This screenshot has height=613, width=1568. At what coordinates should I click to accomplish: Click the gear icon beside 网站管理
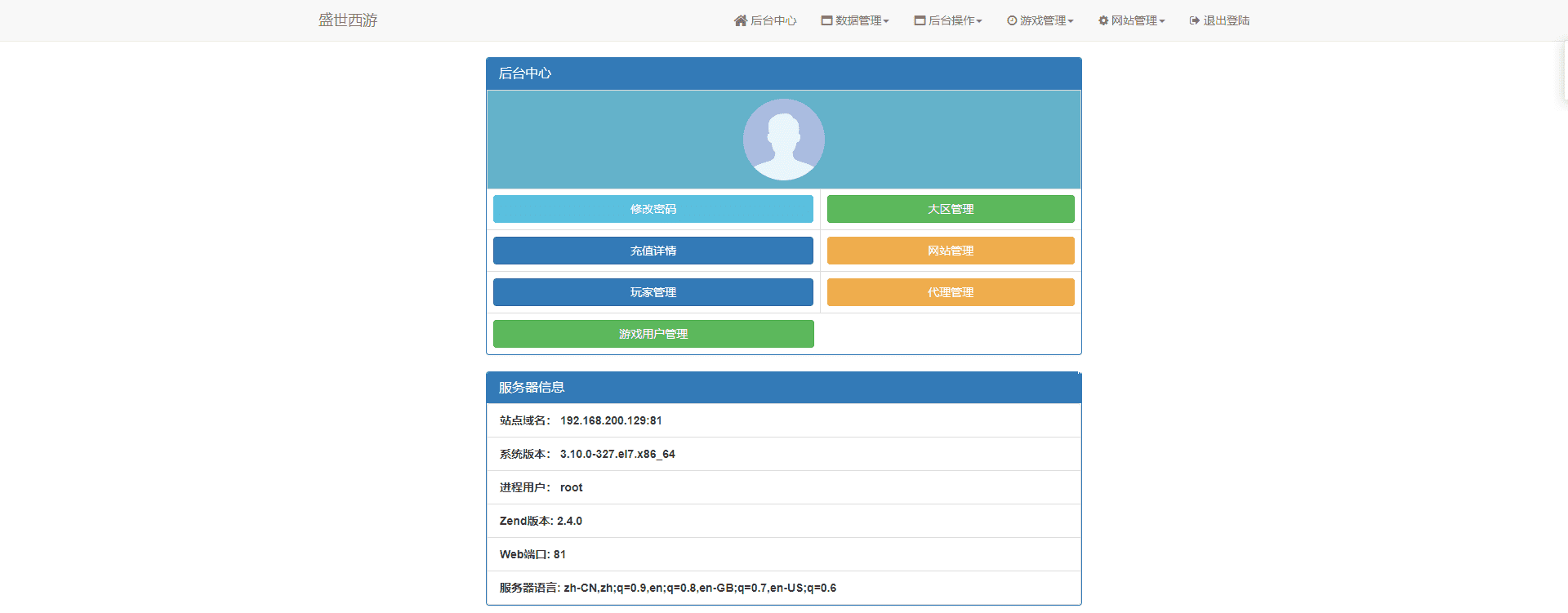pyautogui.click(x=1103, y=20)
